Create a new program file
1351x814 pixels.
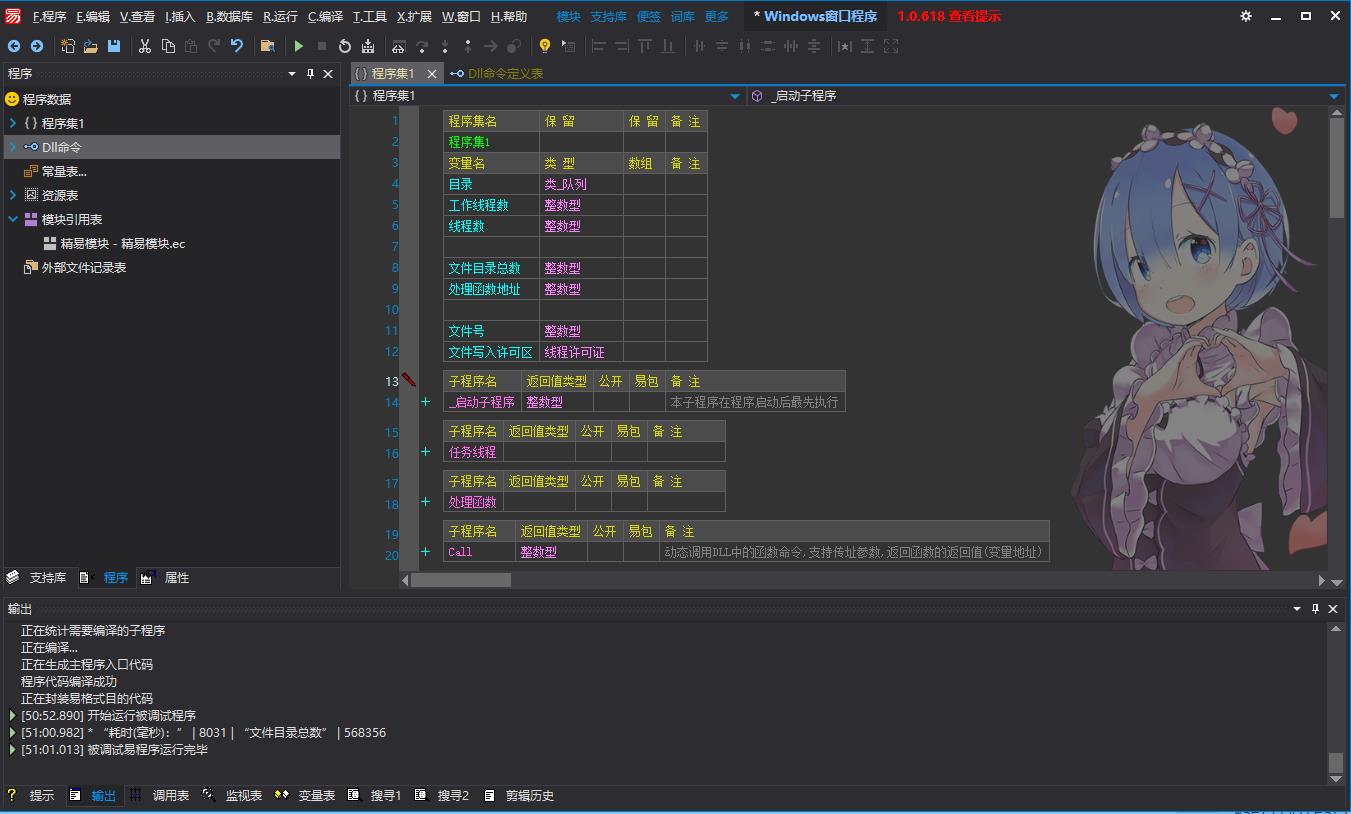[68, 46]
